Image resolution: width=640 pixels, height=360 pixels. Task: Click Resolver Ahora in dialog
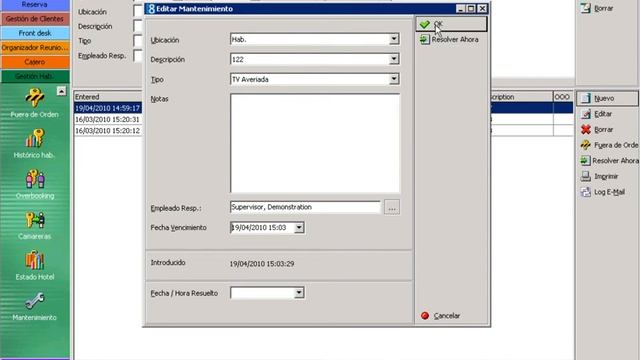449,40
